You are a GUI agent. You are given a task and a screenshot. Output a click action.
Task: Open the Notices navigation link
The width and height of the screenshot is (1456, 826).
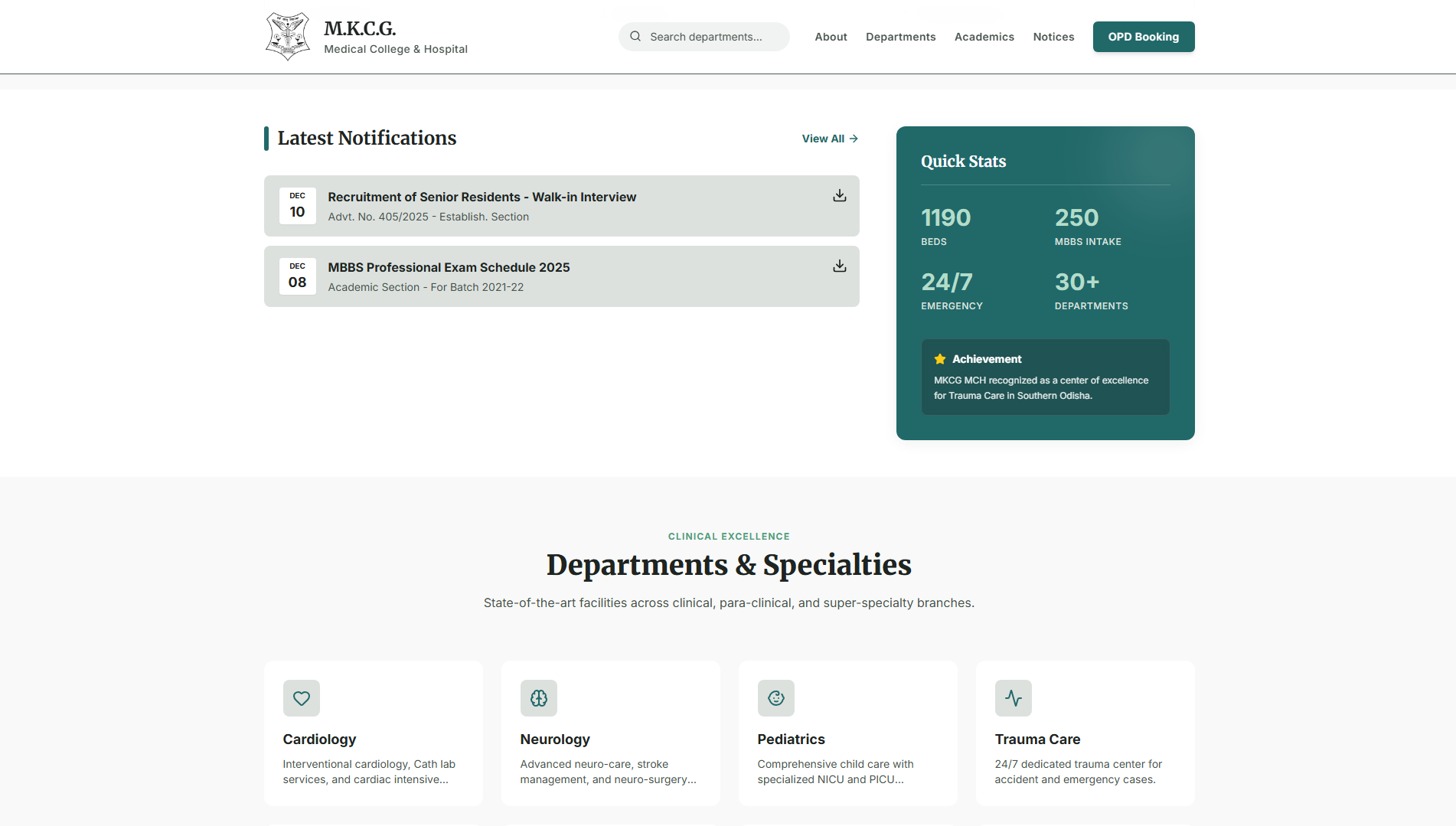[1053, 37]
